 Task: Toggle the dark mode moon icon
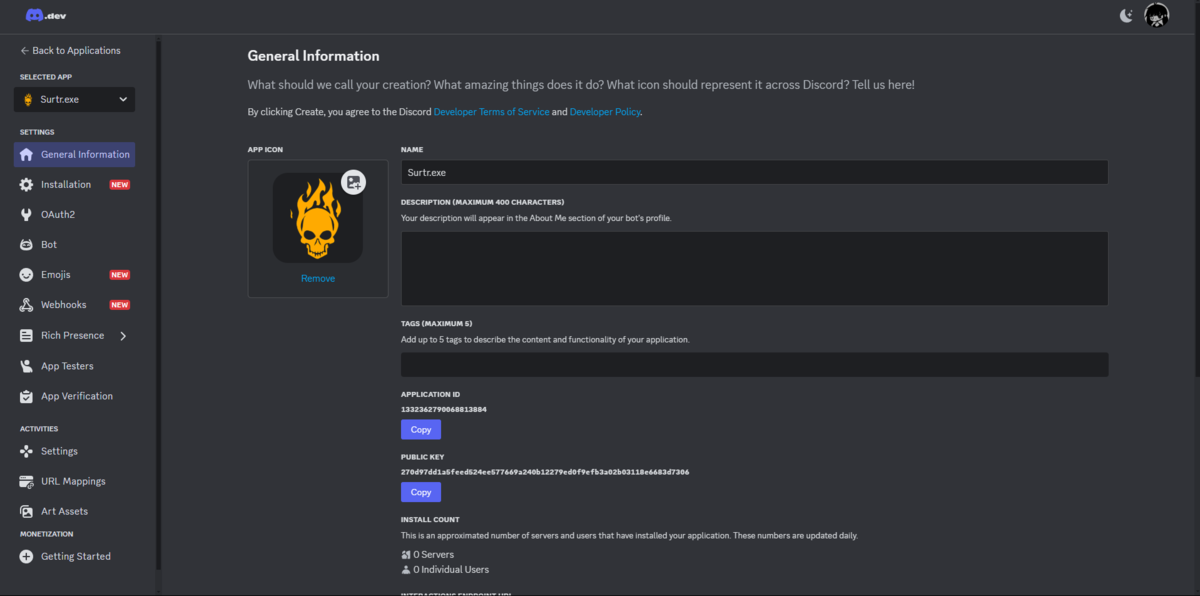coord(1127,15)
